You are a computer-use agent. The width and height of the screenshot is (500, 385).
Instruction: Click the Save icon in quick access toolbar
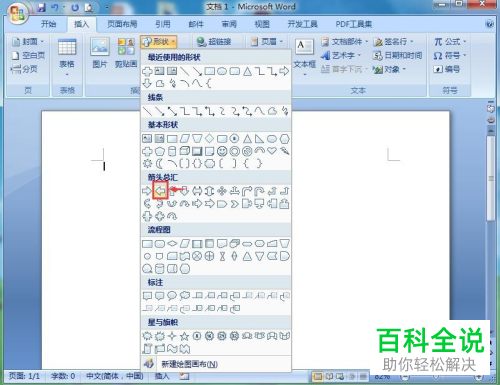(42, 7)
